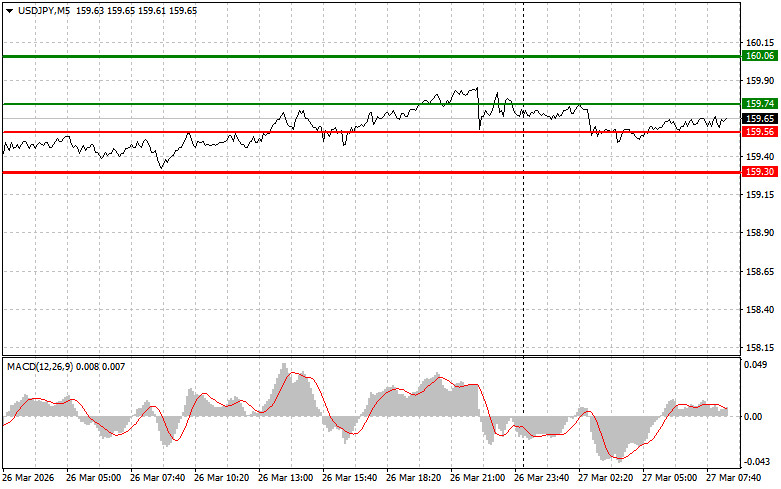The height and width of the screenshot is (489, 781).
Task: Select the green 159.74 price level tag
Action: click(760, 104)
